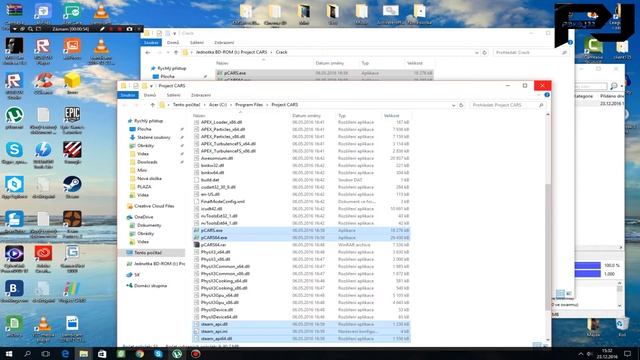Open File Explorer from the taskbar
The height and width of the screenshot is (360, 640).
click(x=84, y=354)
